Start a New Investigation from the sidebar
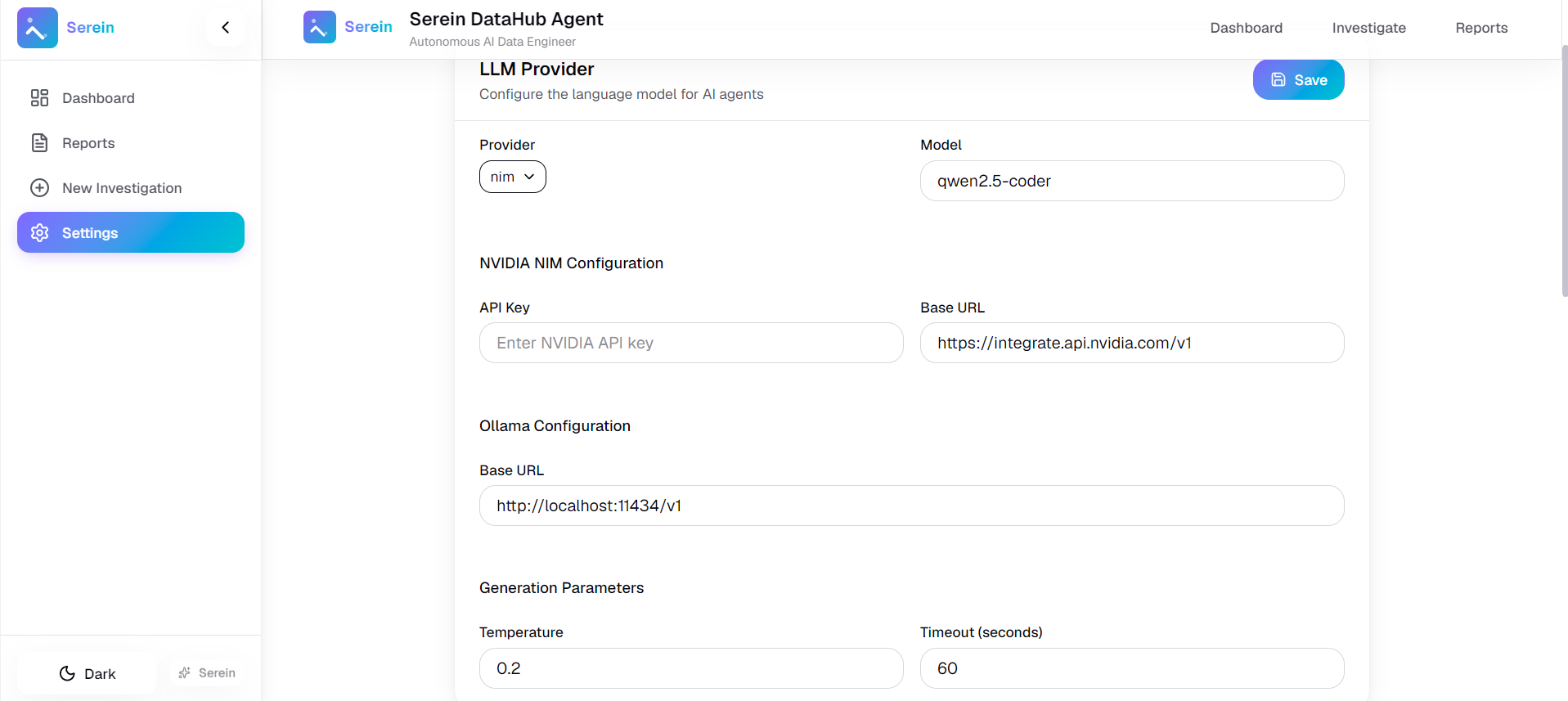1568x701 pixels. pos(131,188)
